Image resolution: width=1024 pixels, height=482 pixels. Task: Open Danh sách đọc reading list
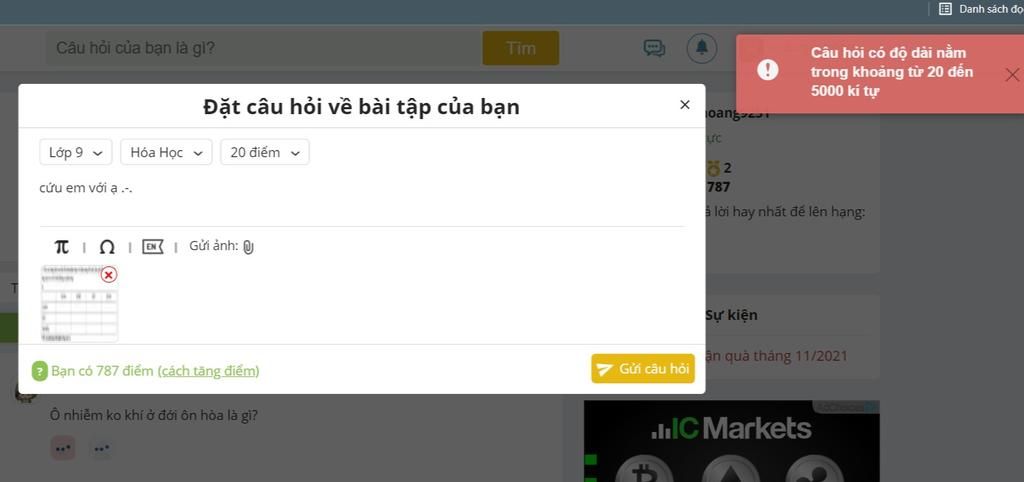(982, 8)
